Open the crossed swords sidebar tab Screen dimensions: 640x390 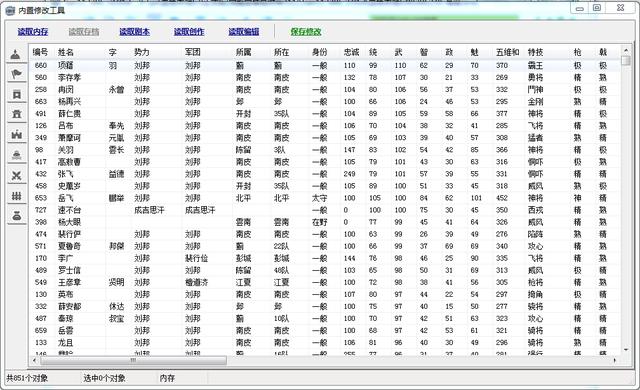point(16,175)
